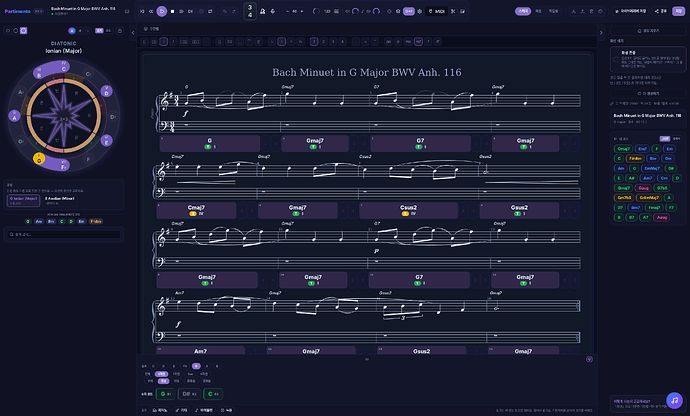Open the floating purple music note button
The height and width of the screenshot is (416, 690).
point(674,401)
